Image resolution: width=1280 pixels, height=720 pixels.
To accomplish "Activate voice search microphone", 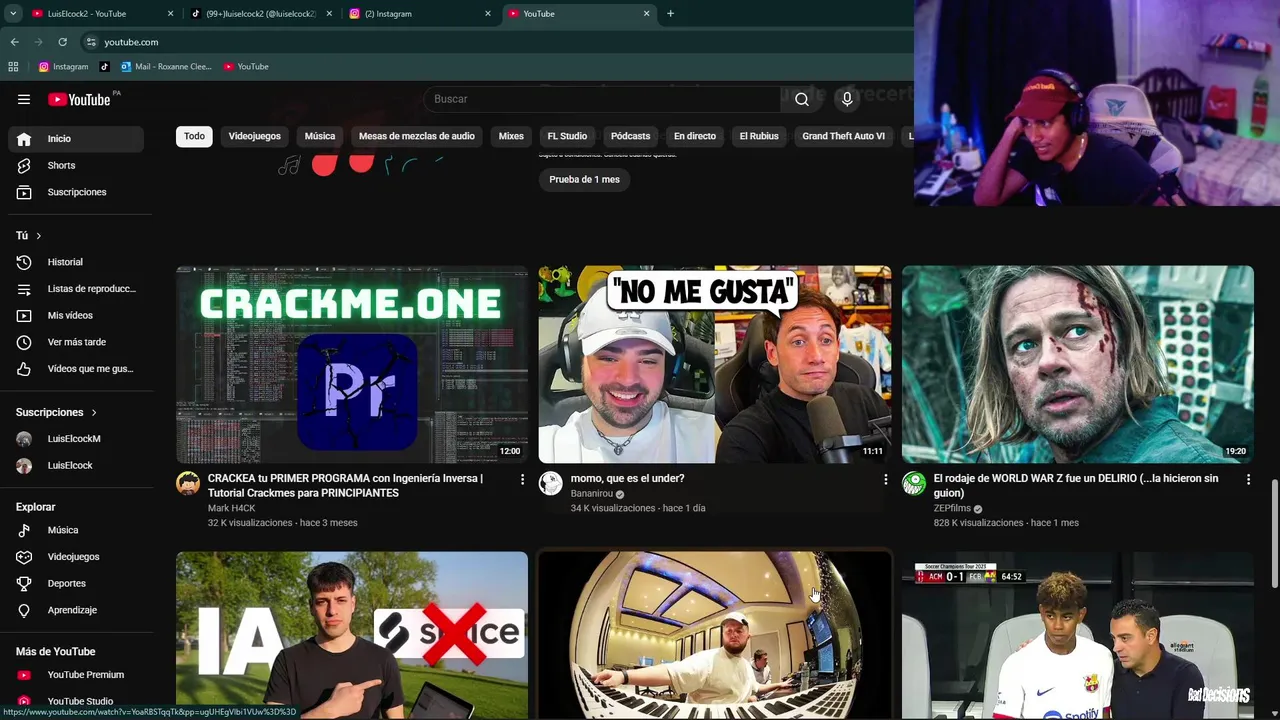I will point(847,99).
